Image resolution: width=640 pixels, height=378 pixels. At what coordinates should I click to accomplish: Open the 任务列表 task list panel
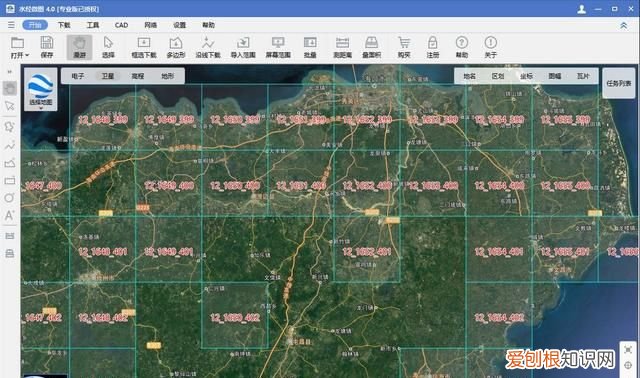[x=619, y=83]
